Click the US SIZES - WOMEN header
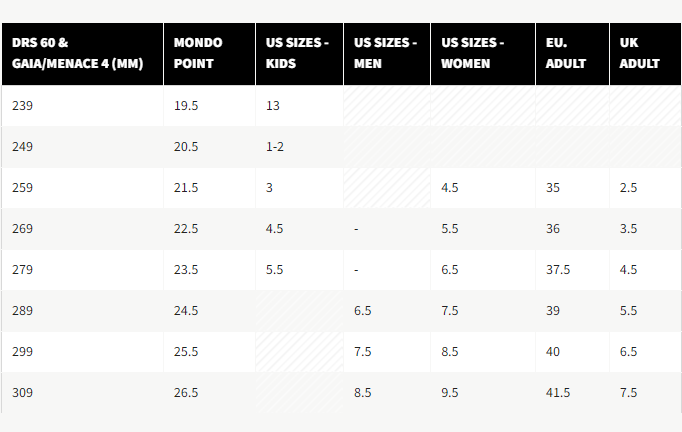This screenshot has height=432, width=682. [473, 53]
